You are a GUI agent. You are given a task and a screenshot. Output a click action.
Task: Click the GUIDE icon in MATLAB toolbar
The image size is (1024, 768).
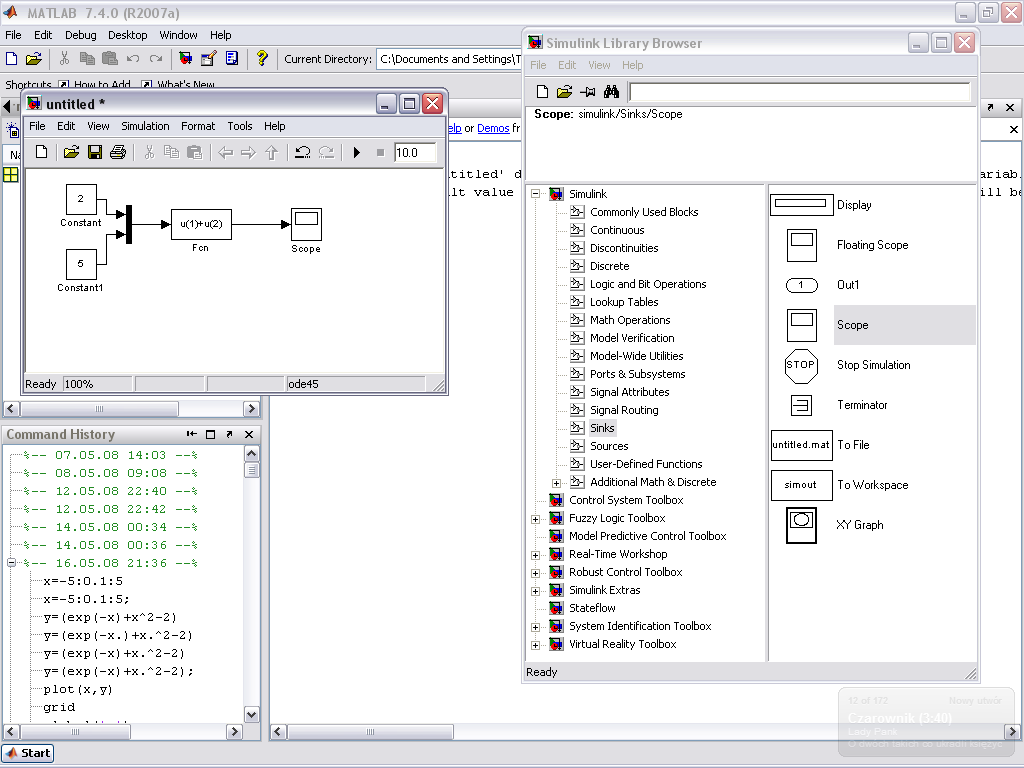tap(208, 59)
